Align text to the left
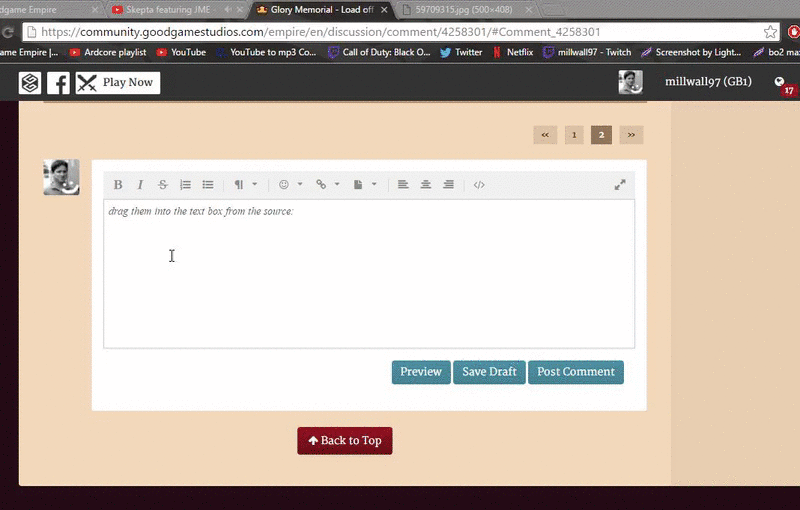The width and height of the screenshot is (800, 510). [403, 185]
